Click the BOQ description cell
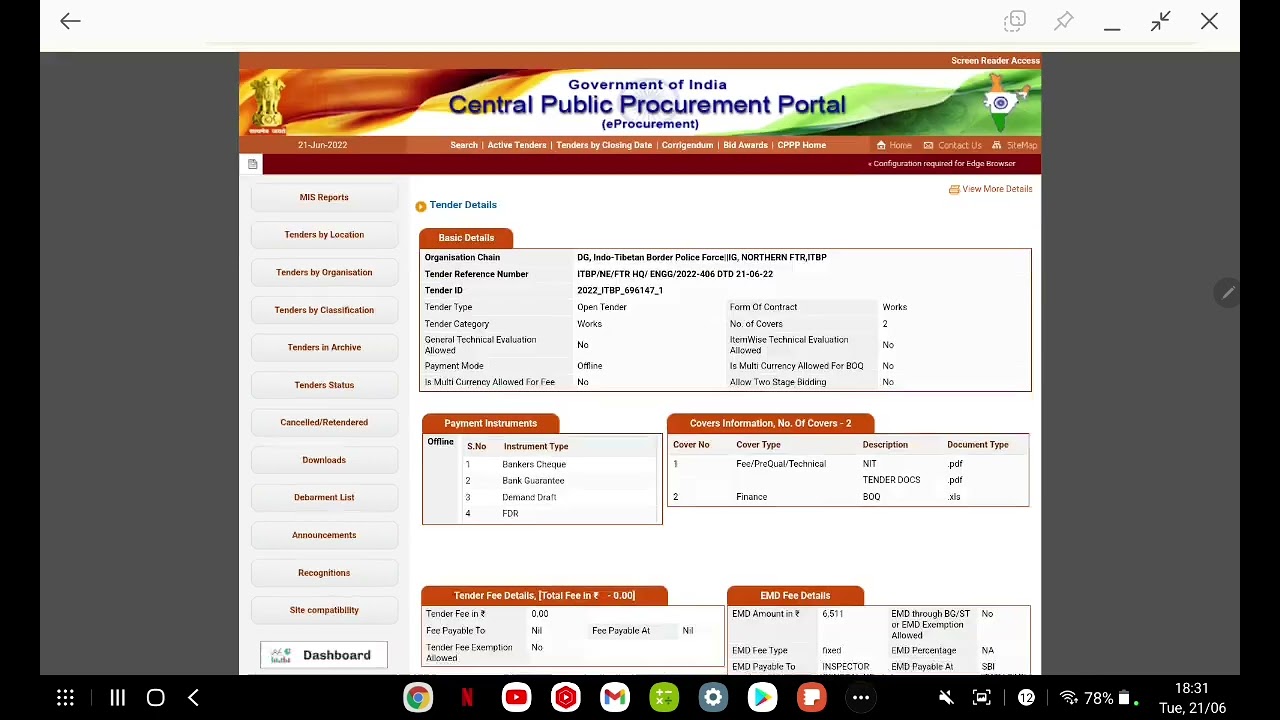This screenshot has height=720, width=1280. [871, 497]
